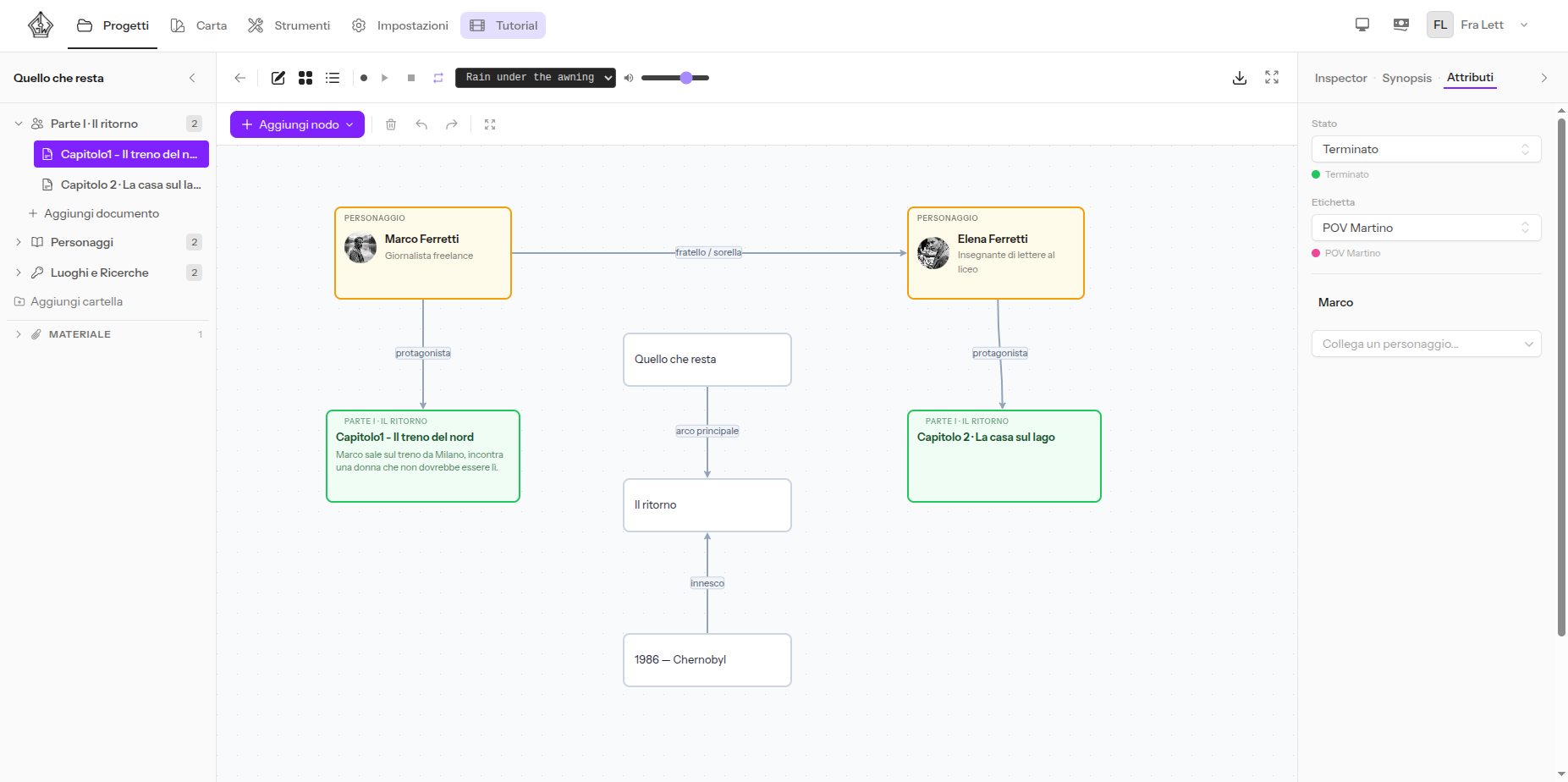Click the right panel vertical scrollbar

[1561, 377]
